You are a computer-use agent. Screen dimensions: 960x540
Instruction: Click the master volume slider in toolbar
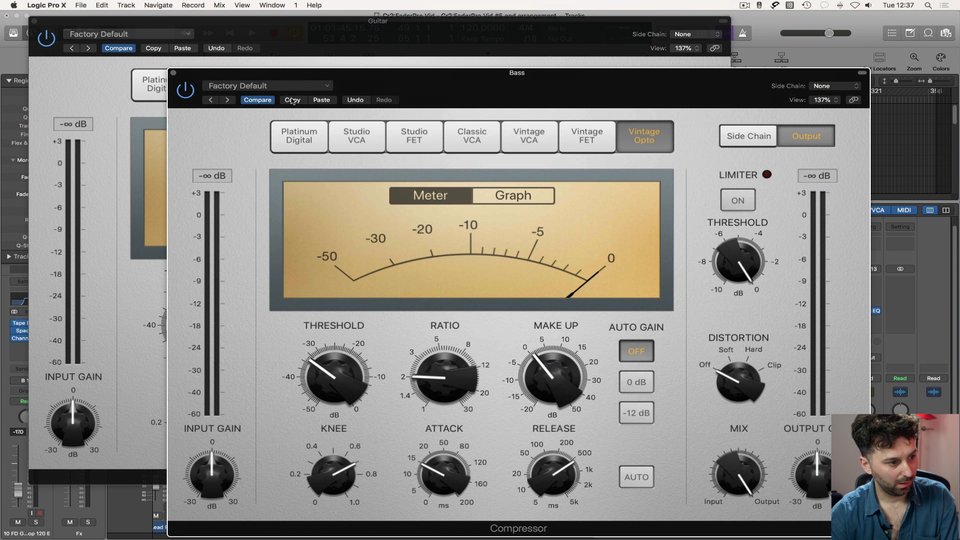click(816, 33)
